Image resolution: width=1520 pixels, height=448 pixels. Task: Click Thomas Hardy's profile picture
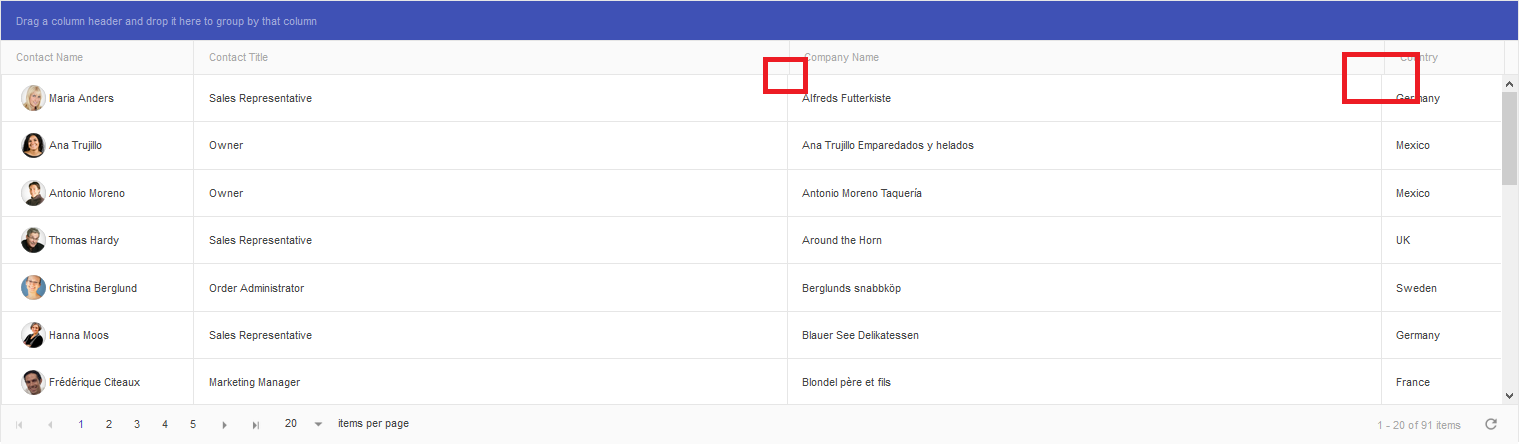[x=33, y=240]
